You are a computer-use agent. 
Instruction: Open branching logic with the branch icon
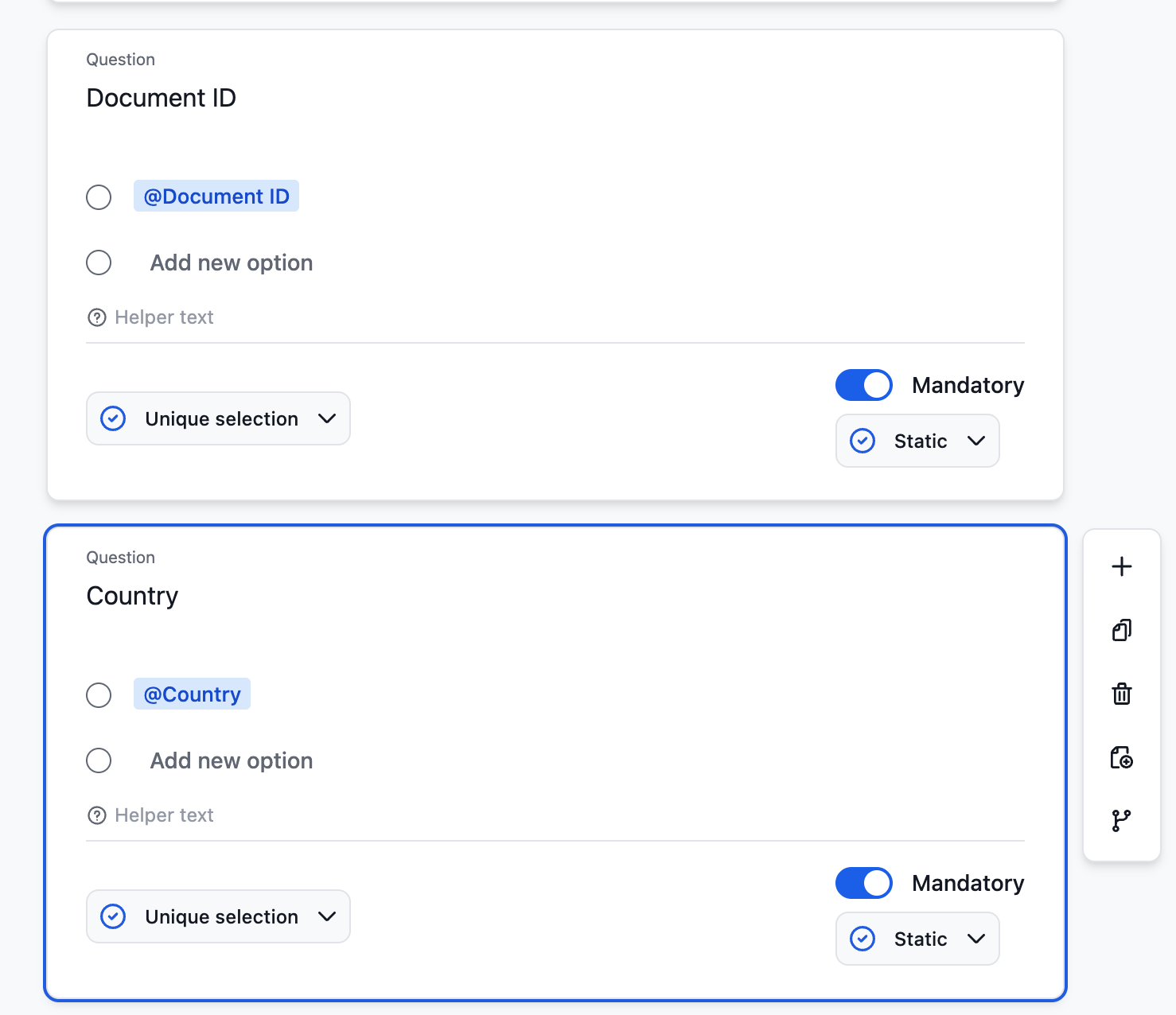[x=1121, y=820]
